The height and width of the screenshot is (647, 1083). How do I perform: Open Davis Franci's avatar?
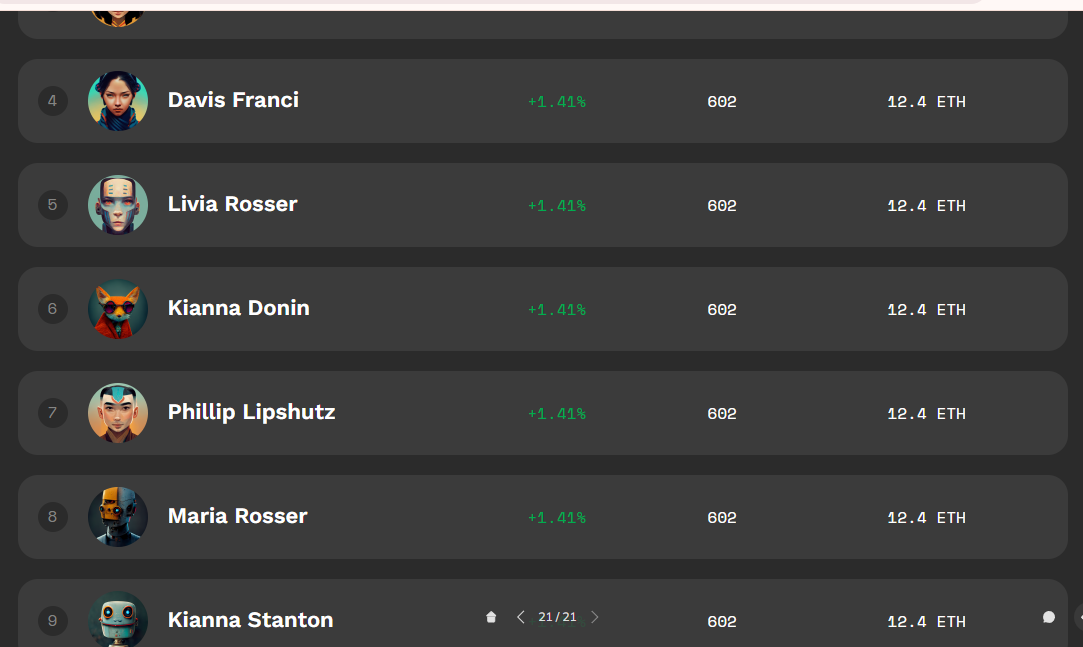[118, 101]
